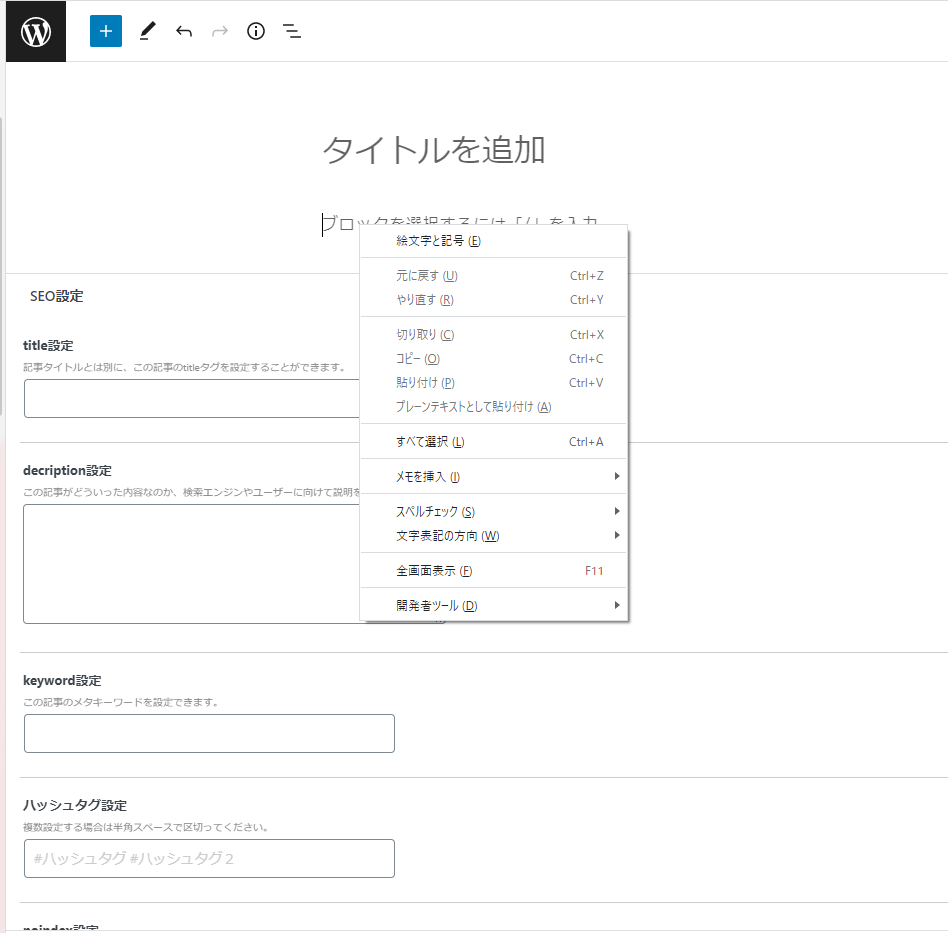The height and width of the screenshot is (933, 948).
Task: Select プレーンテキストとして貼り付け option
Action: (x=494, y=406)
